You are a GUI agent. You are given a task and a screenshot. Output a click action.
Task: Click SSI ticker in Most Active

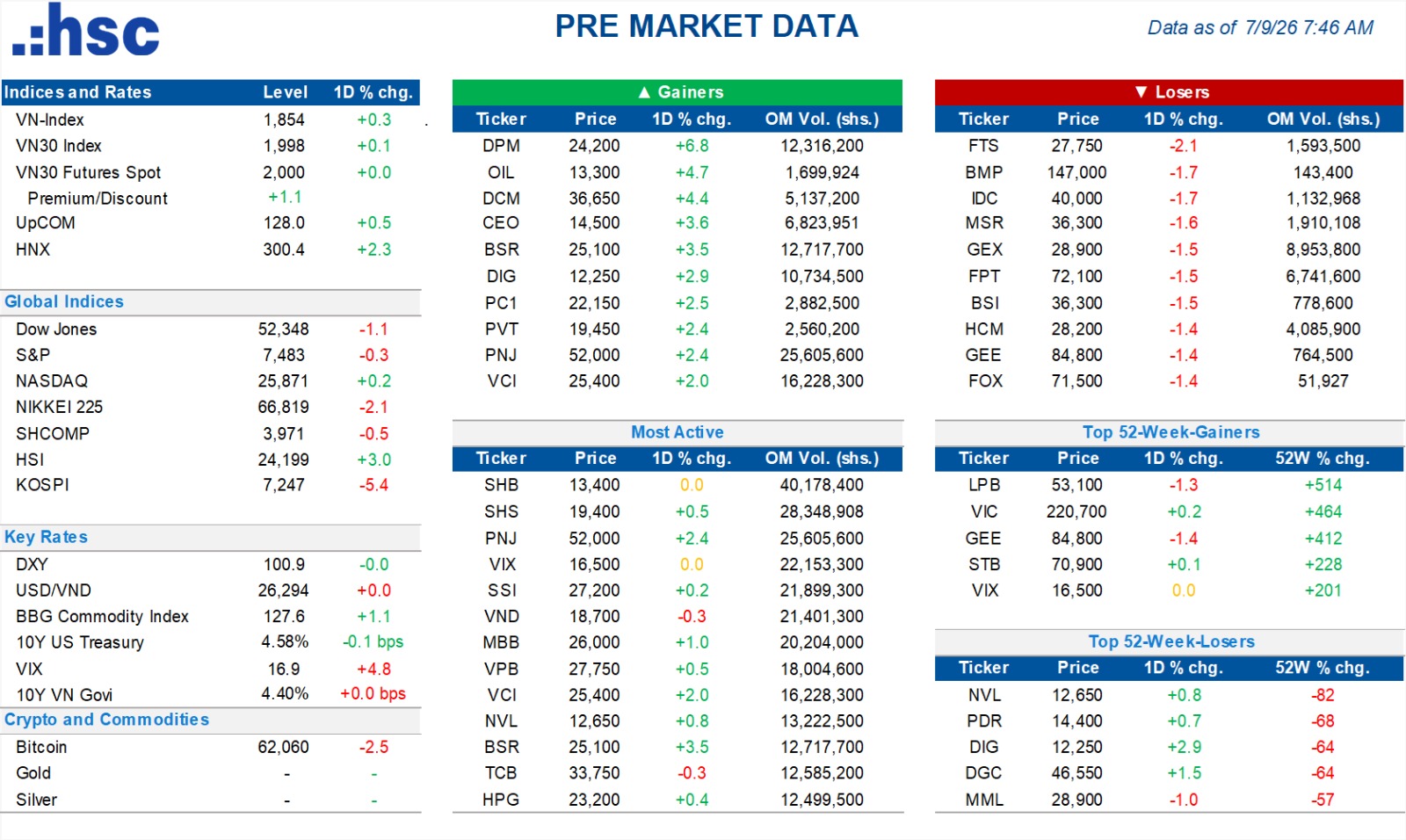[x=502, y=590]
